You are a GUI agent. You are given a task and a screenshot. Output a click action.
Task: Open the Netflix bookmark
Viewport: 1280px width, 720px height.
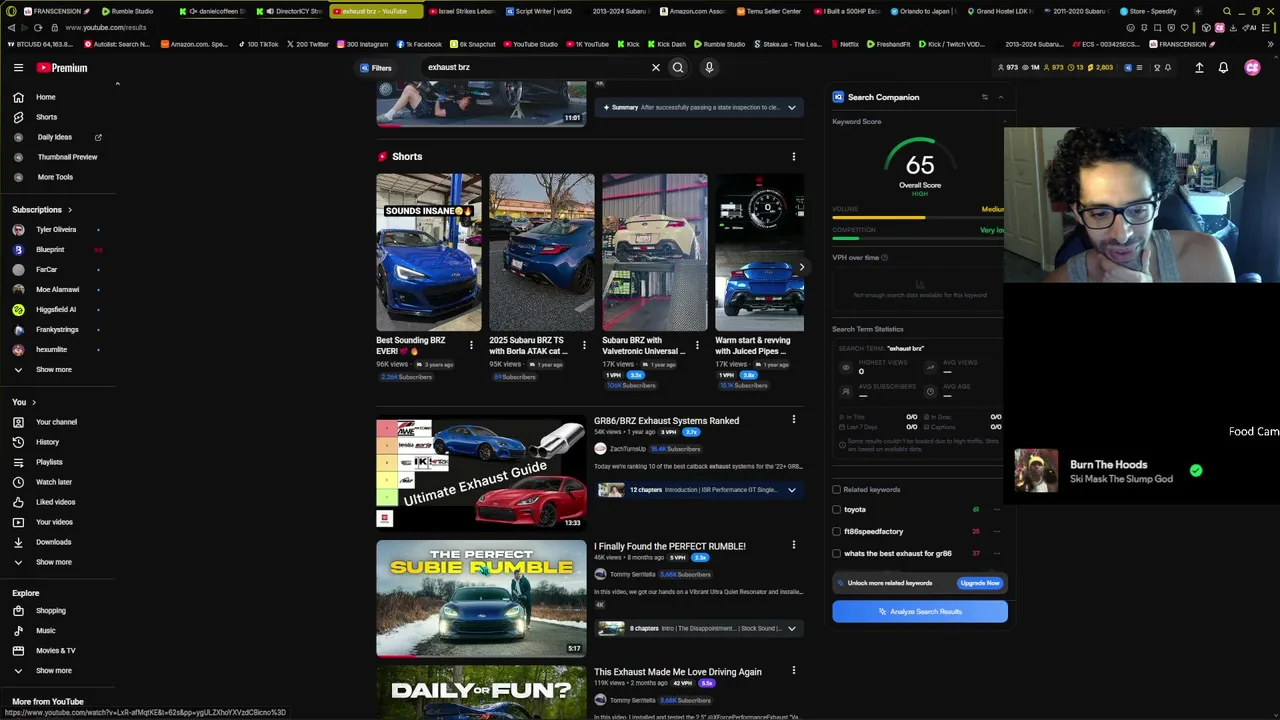tap(844, 44)
